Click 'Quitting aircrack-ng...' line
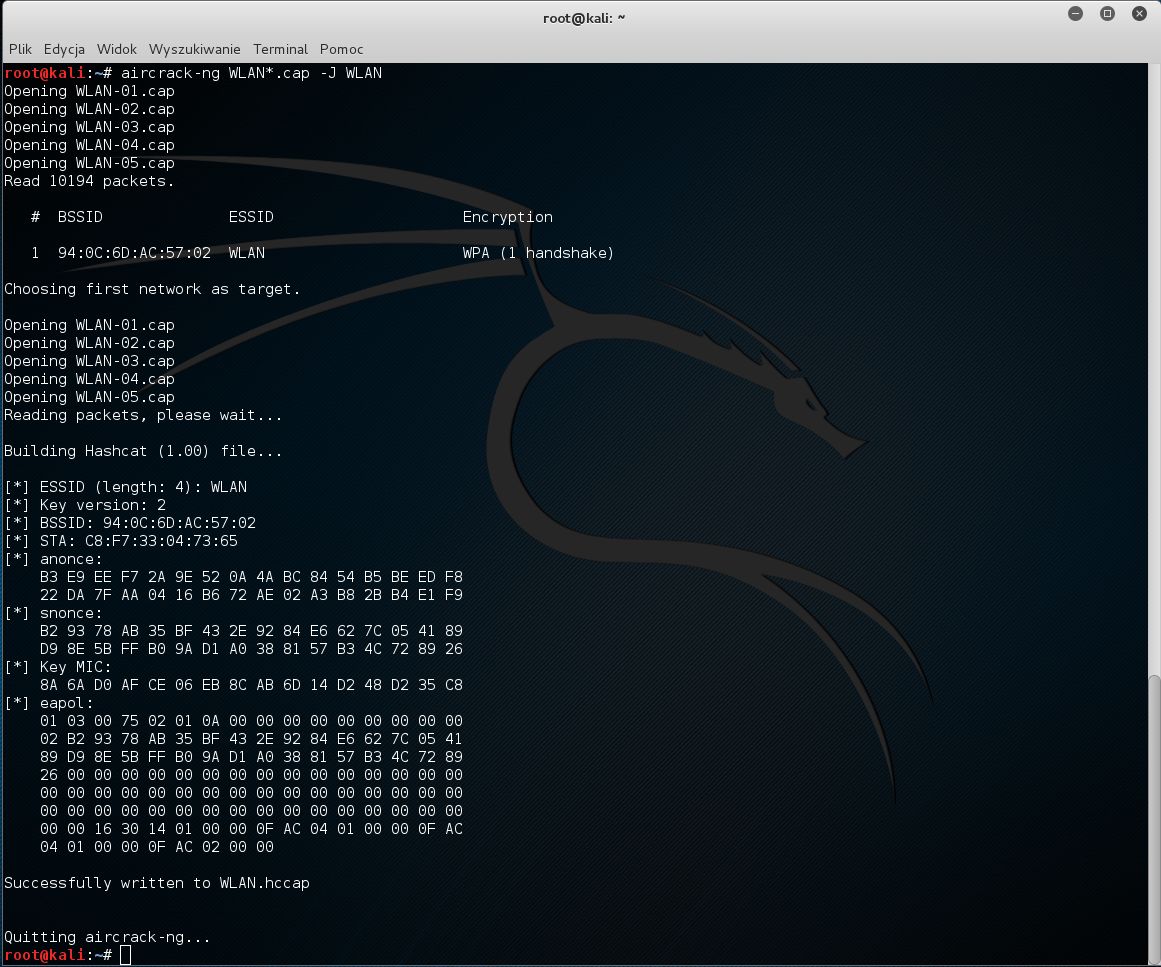This screenshot has height=967, width=1161. click(107, 937)
